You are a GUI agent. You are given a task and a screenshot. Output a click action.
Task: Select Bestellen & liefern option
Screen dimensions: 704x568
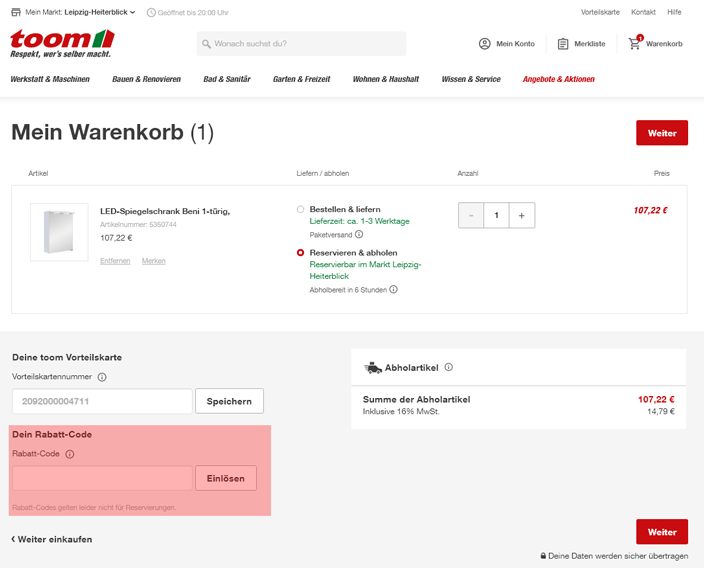(300, 209)
